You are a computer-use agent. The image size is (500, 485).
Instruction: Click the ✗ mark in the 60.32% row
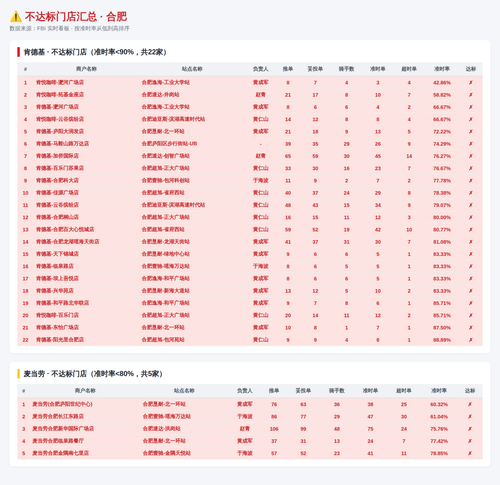coord(470,404)
